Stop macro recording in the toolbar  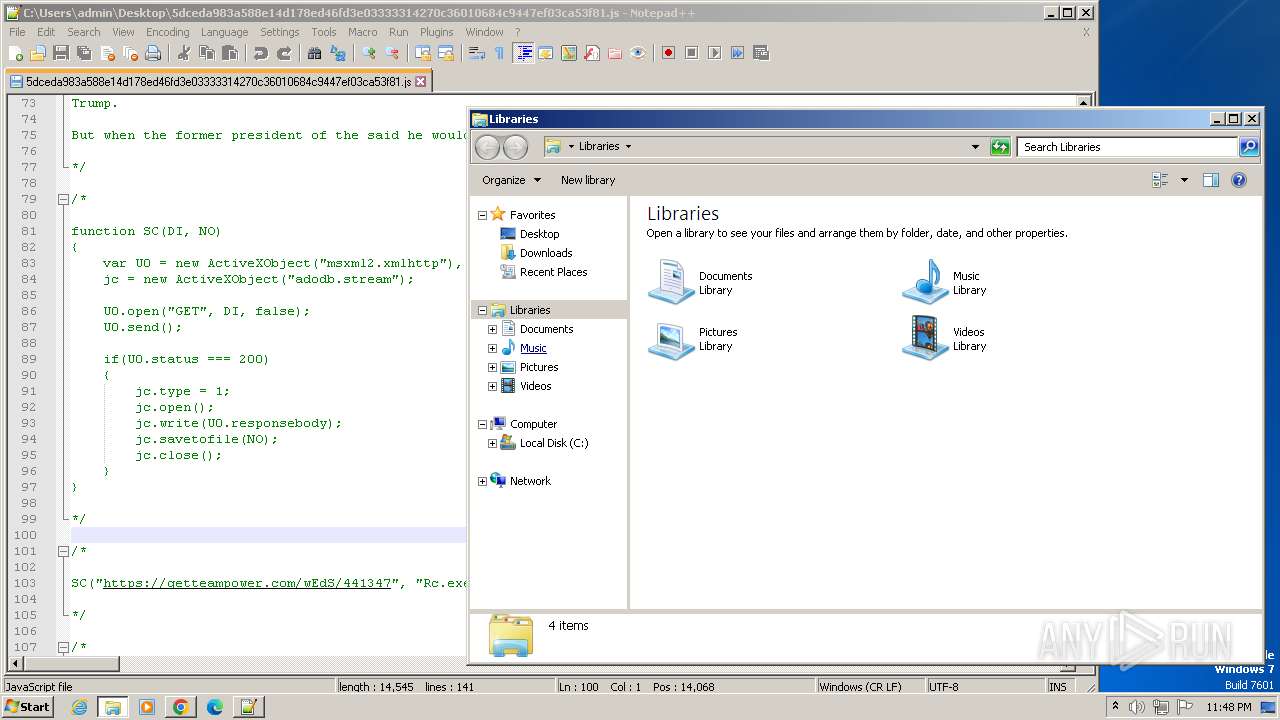[691, 53]
